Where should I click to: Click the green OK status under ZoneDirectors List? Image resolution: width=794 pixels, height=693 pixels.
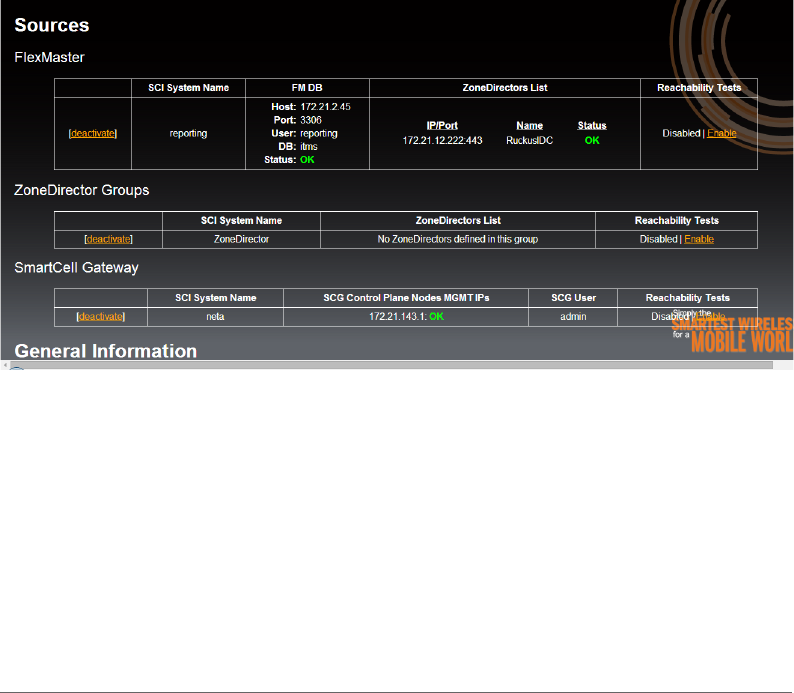tap(592, 141)
